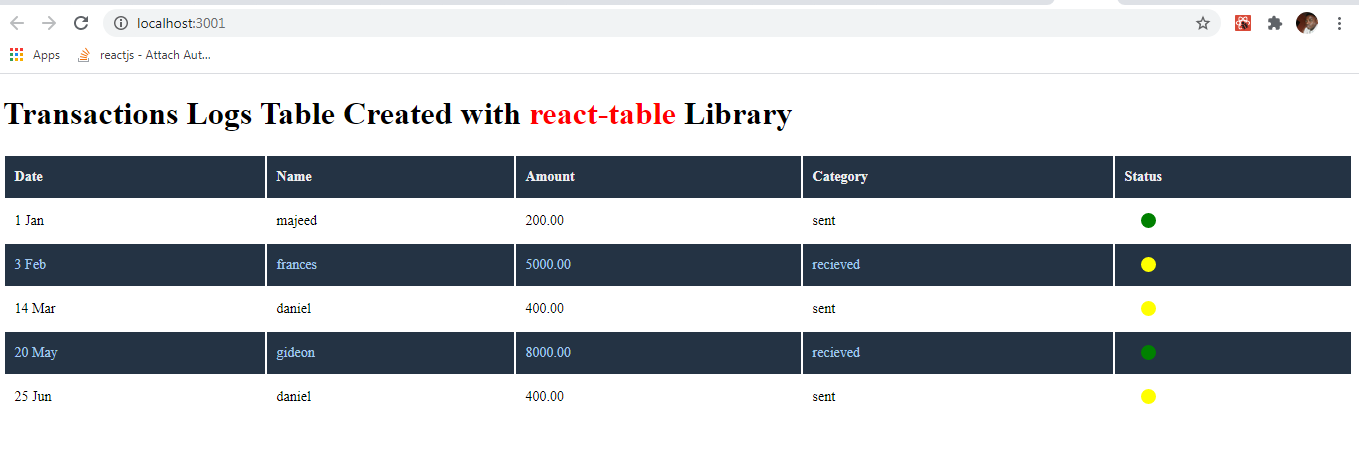The image size is (1359, 455).
Task: Click the yellow status dot in 25 Jun row
Action: tap(1148, 397)
